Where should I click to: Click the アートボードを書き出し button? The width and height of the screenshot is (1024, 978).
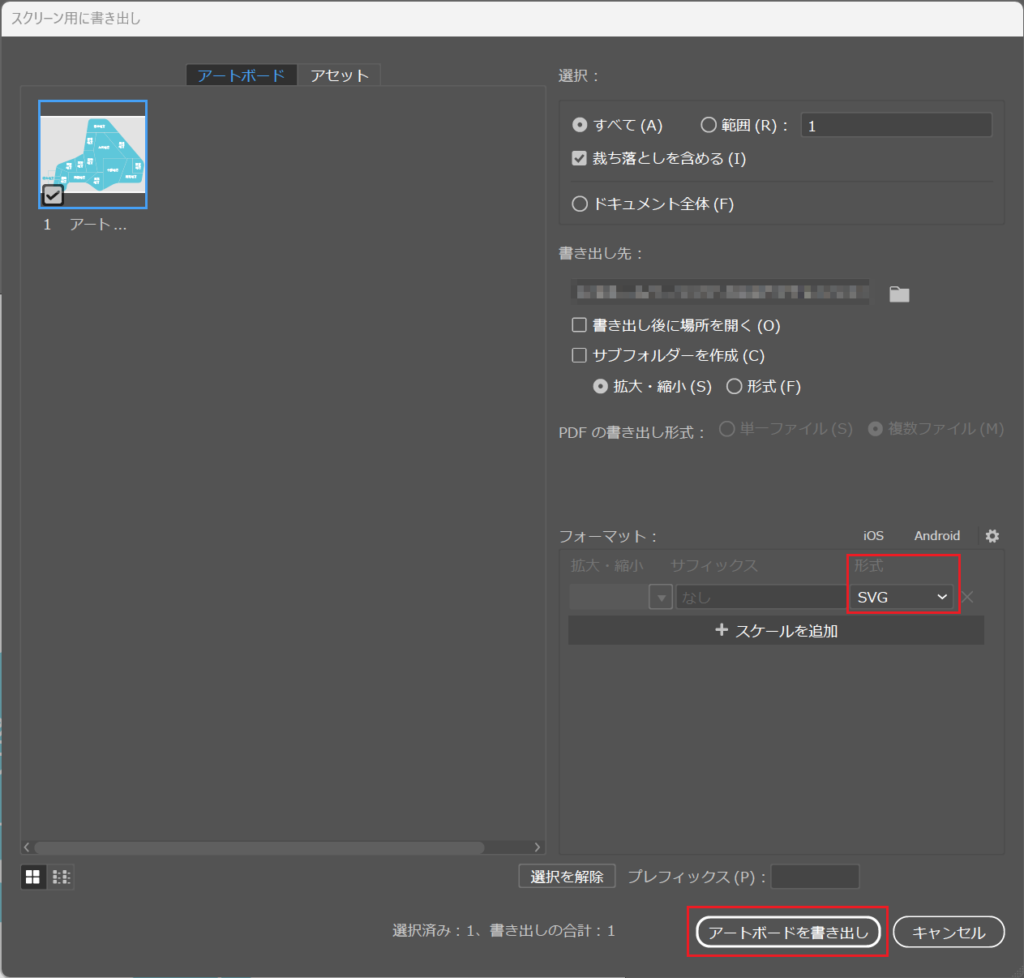point(787,931)
